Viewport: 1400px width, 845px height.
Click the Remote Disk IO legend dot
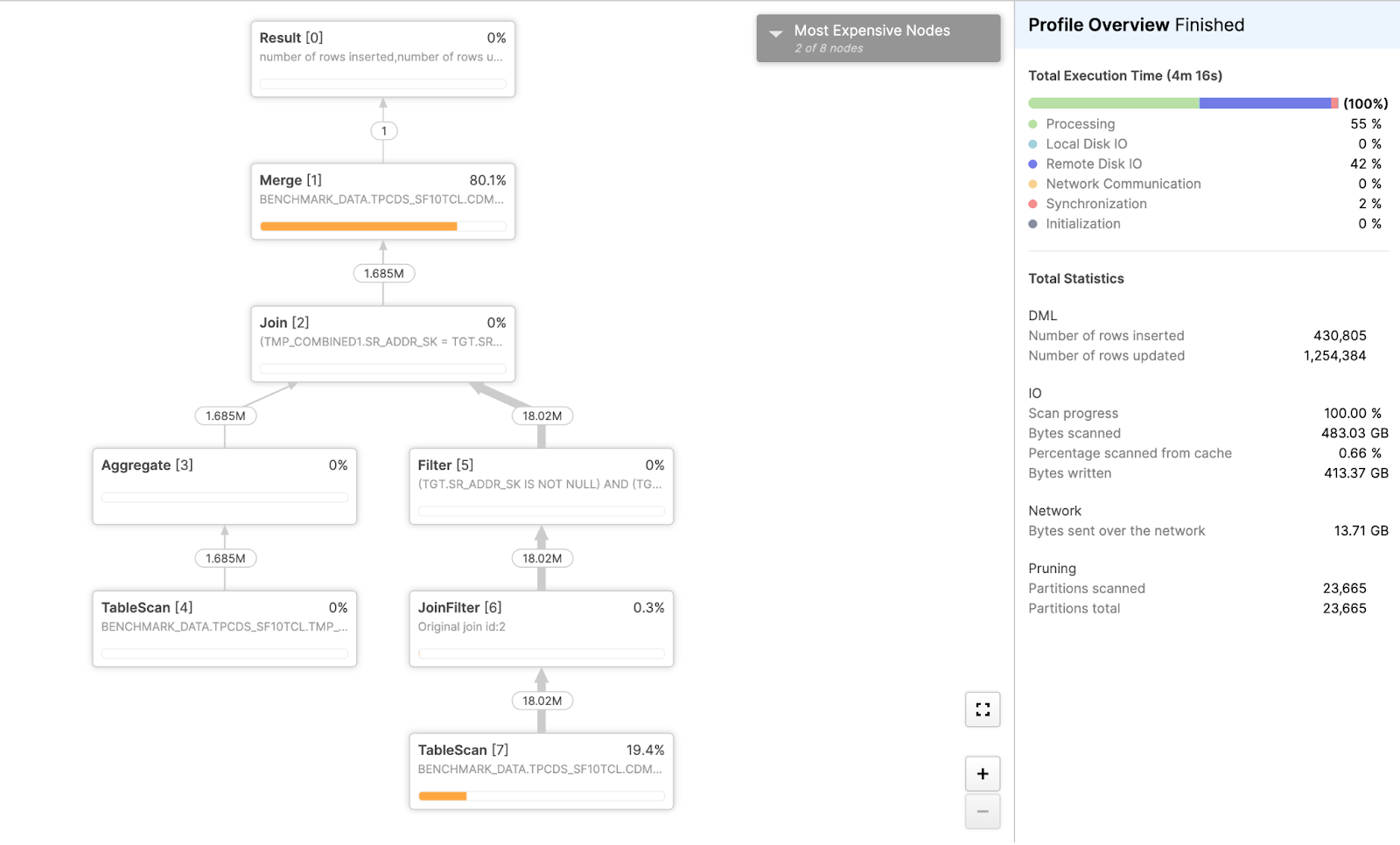(1032, 164)
